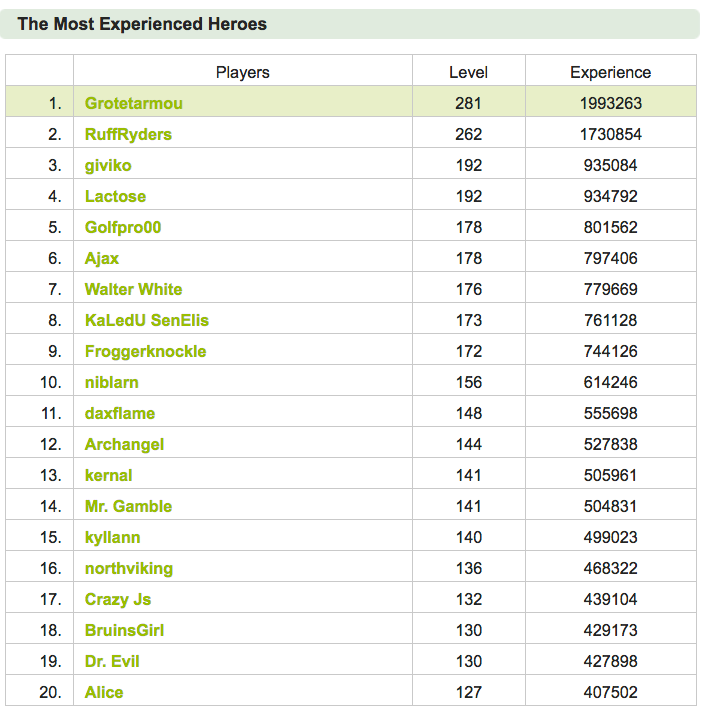Screen dimensions: 704x715
Task: Click the Experience column header
Action: 610,73
